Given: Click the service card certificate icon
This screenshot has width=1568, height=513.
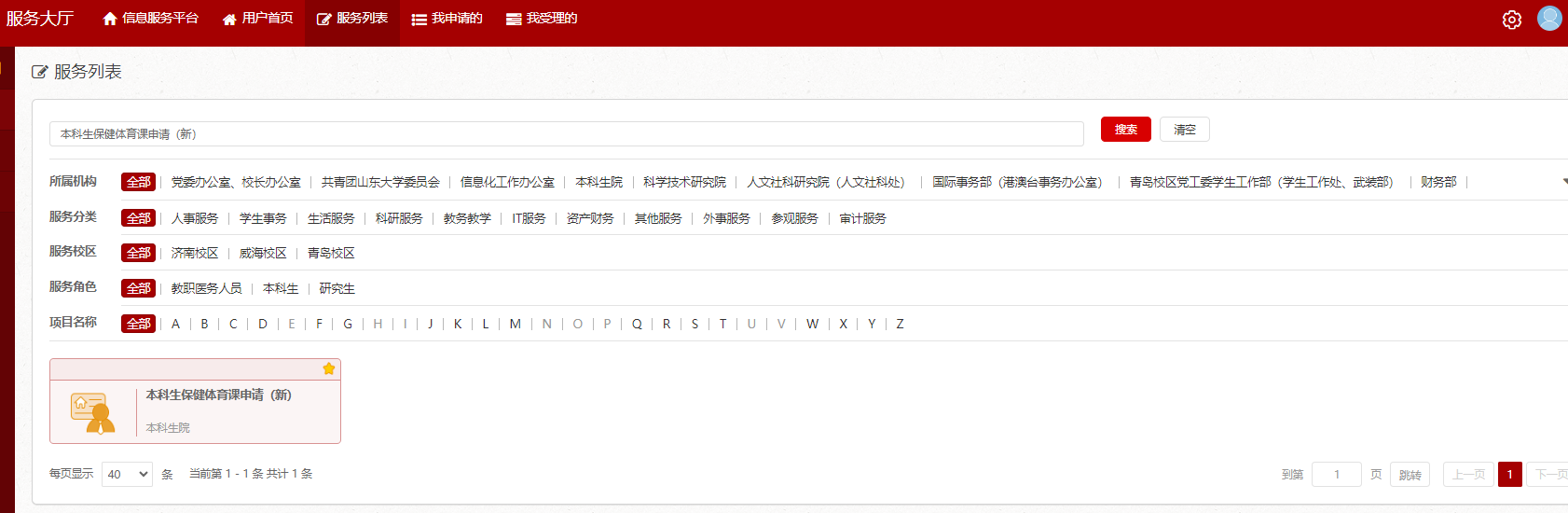Looking at the screenshot, I should coord(93,412).
